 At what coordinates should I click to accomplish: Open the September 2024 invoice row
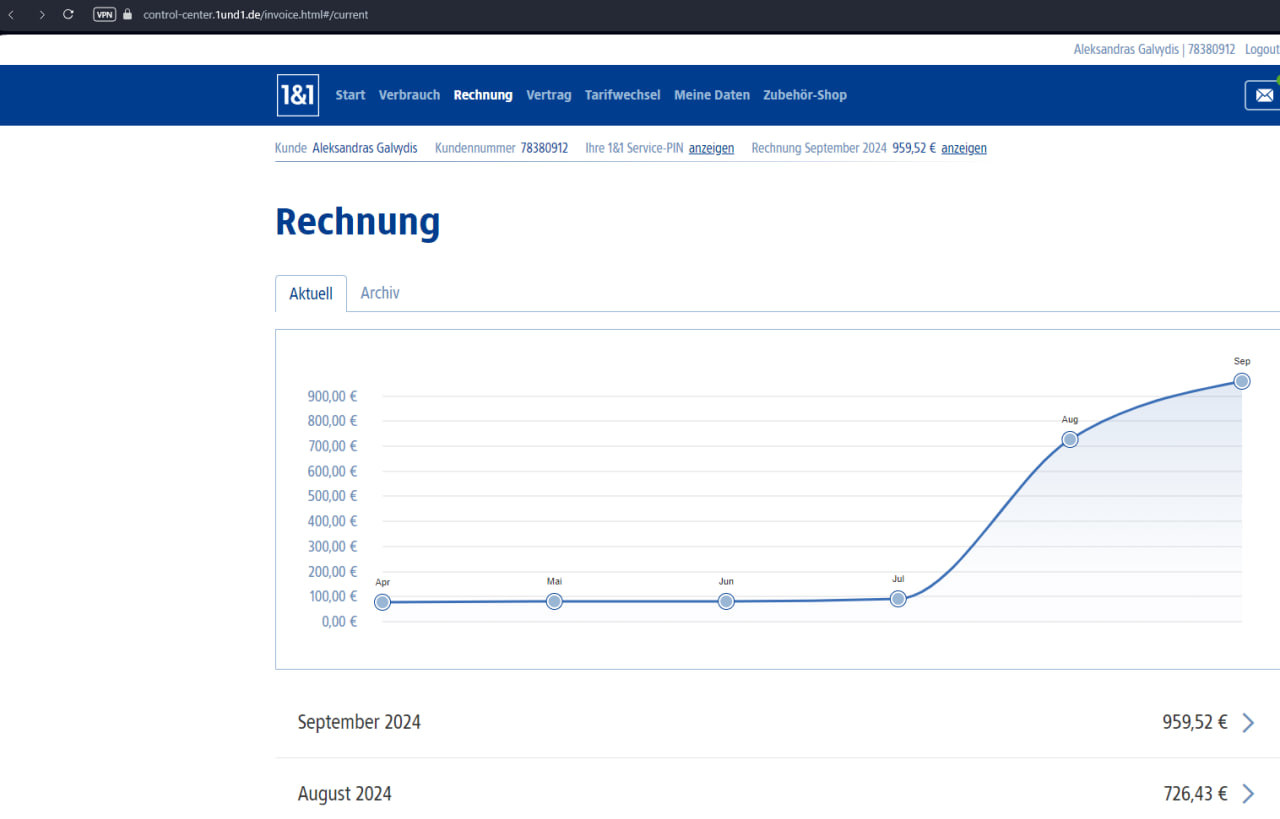[777, 722]
